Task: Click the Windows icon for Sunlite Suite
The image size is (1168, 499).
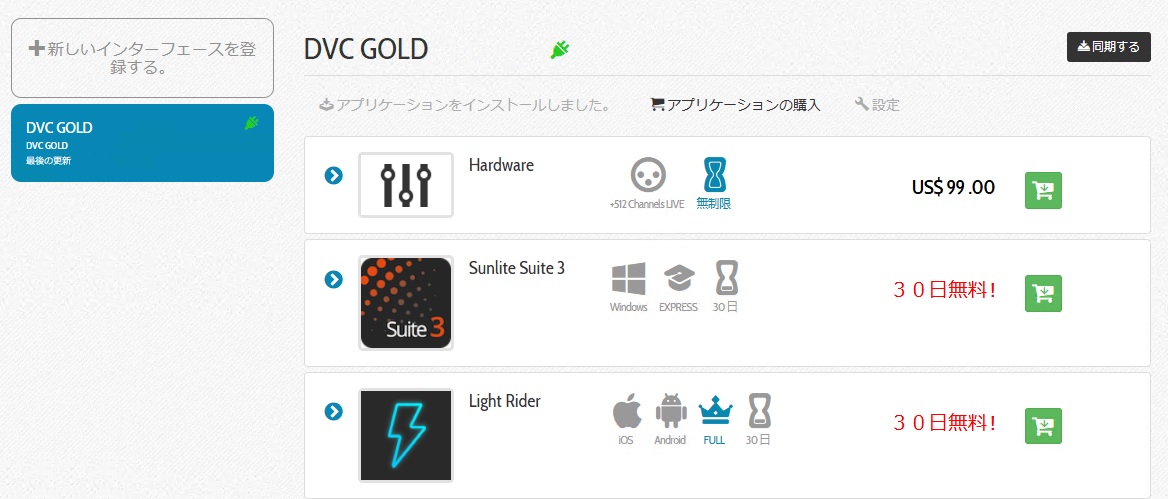Action: point(629,279)
